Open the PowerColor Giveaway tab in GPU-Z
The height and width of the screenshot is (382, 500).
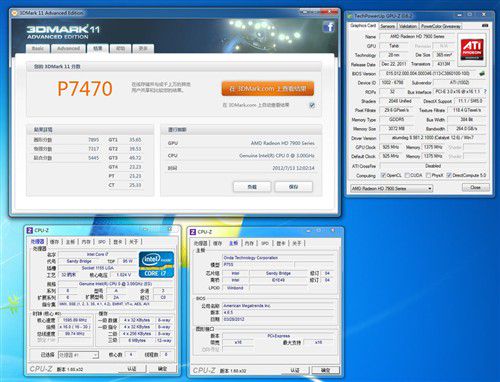441,26
